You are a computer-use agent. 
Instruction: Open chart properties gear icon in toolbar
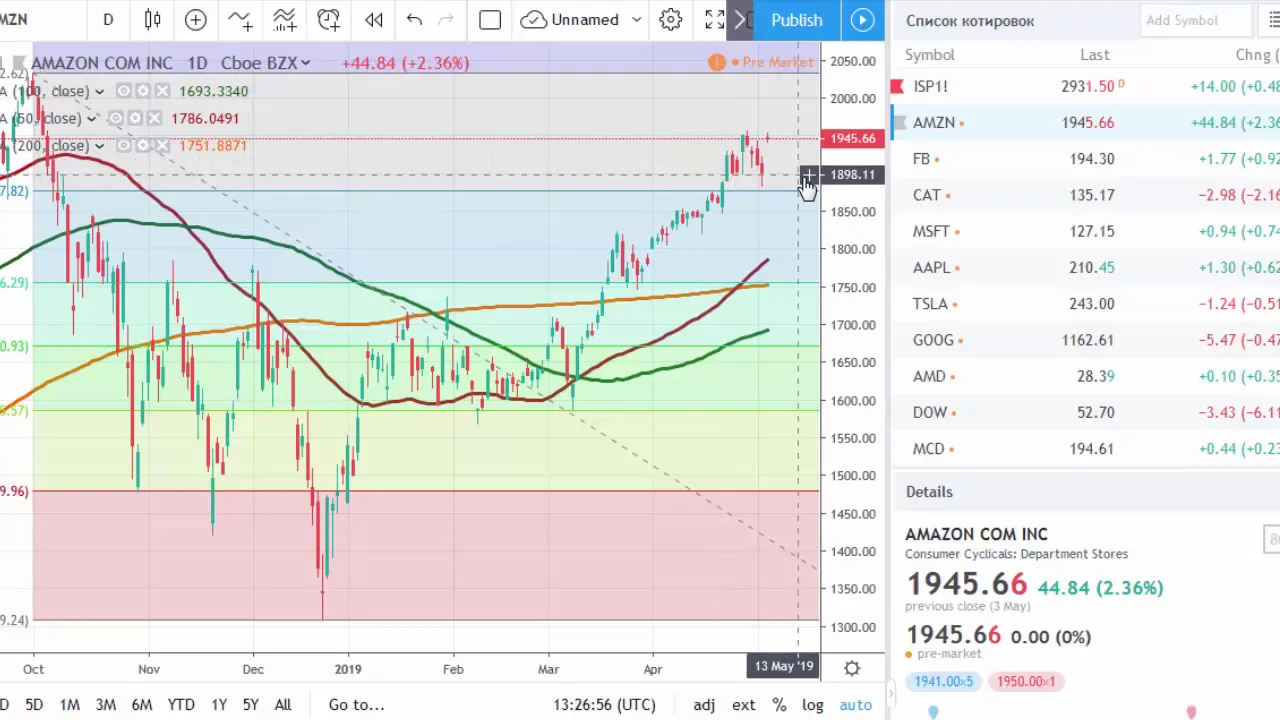671,19
